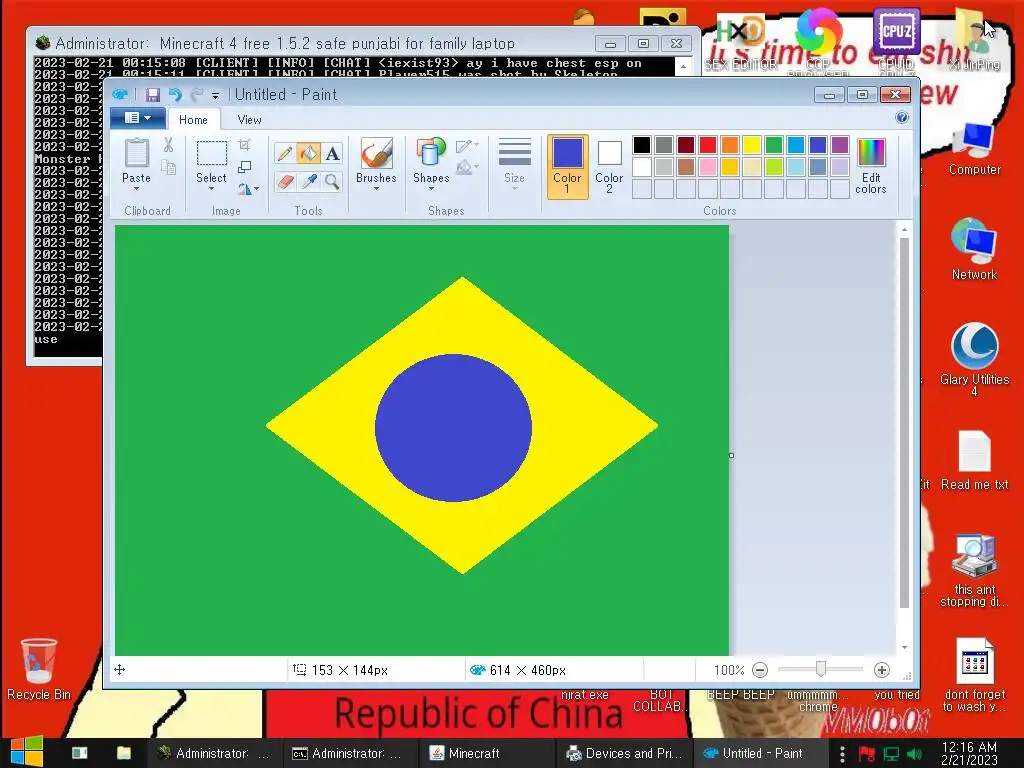Screen dimensions: 1024x768
Task: Click the Undo arrow in quick access toolbar
Action: [174, 95]
